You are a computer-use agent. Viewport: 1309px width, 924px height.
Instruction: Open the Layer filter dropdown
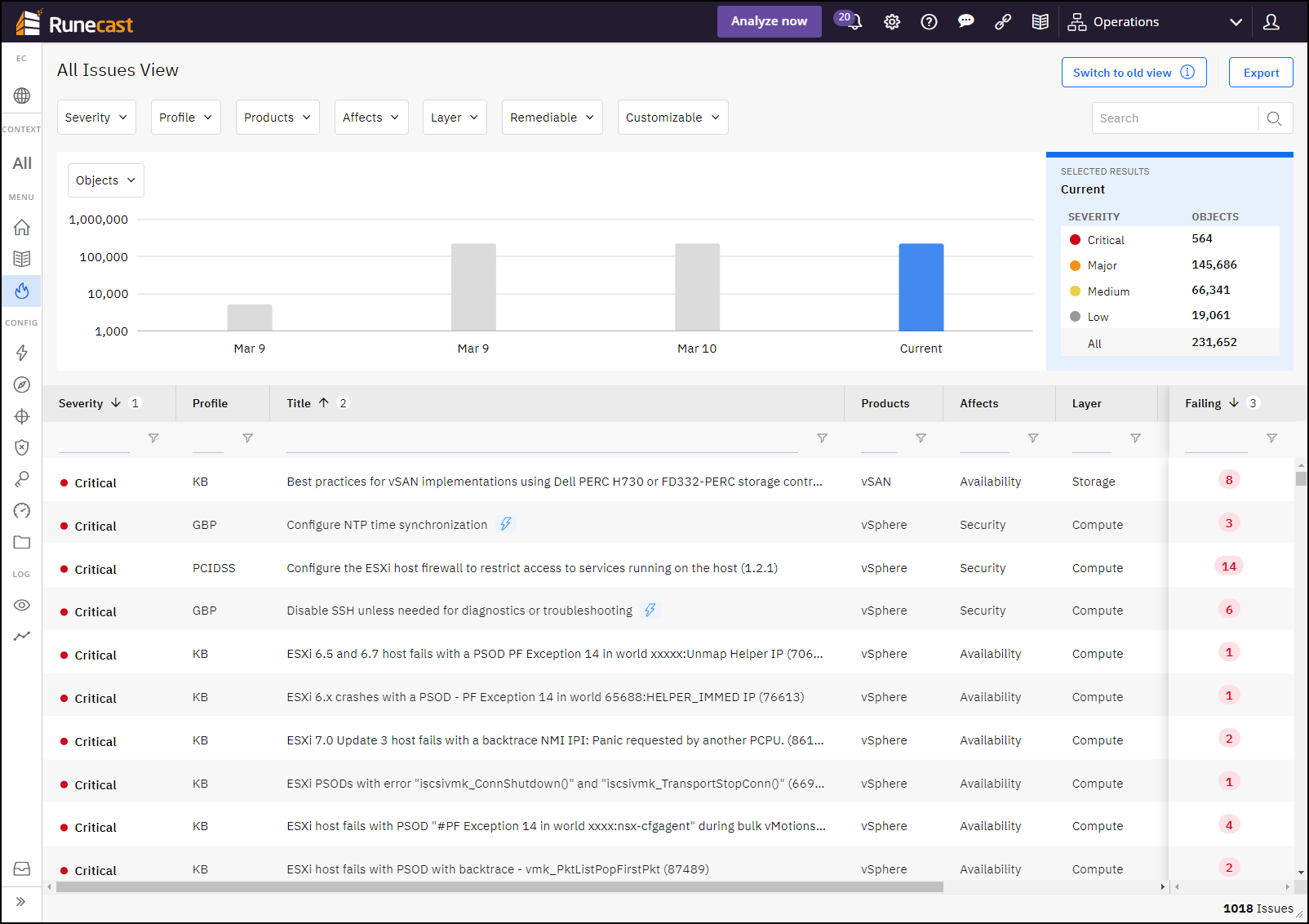tap(455, 118)
